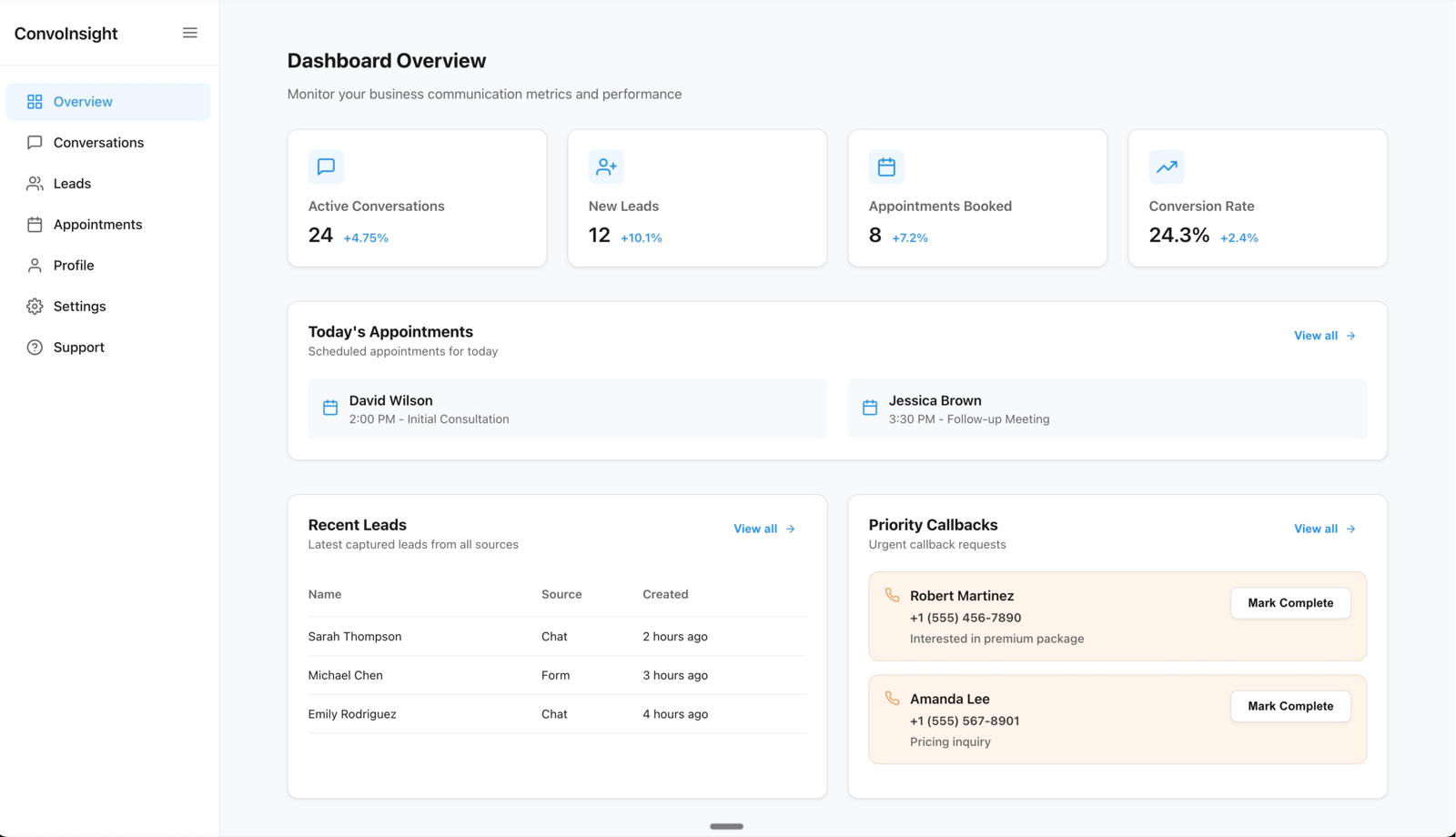Open Jessica Brown's 3:30 PM appointment card

point(1107,409)
